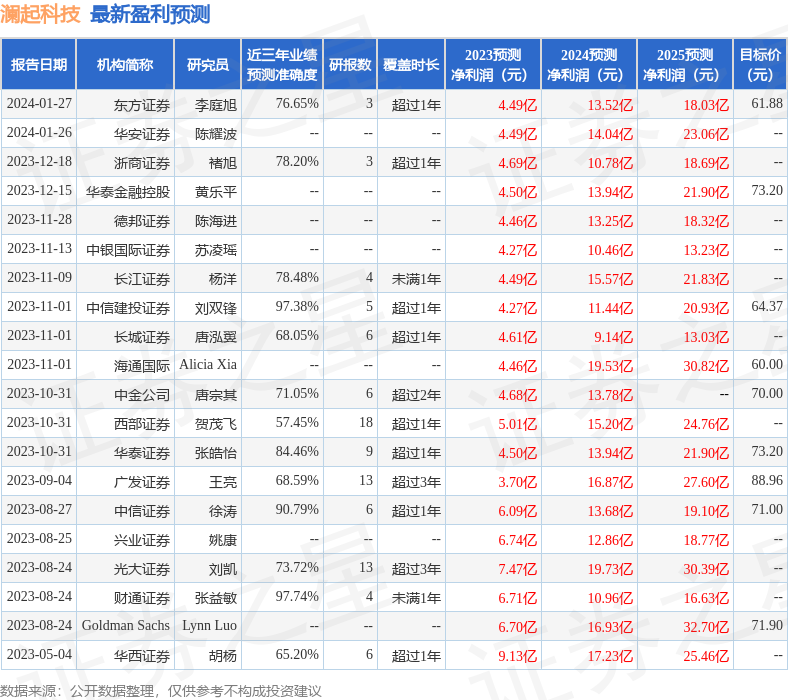Screen dimensions: 788x700
Task: Select 2023 forecast 7.47亿
Action: (x=518, y=569)
